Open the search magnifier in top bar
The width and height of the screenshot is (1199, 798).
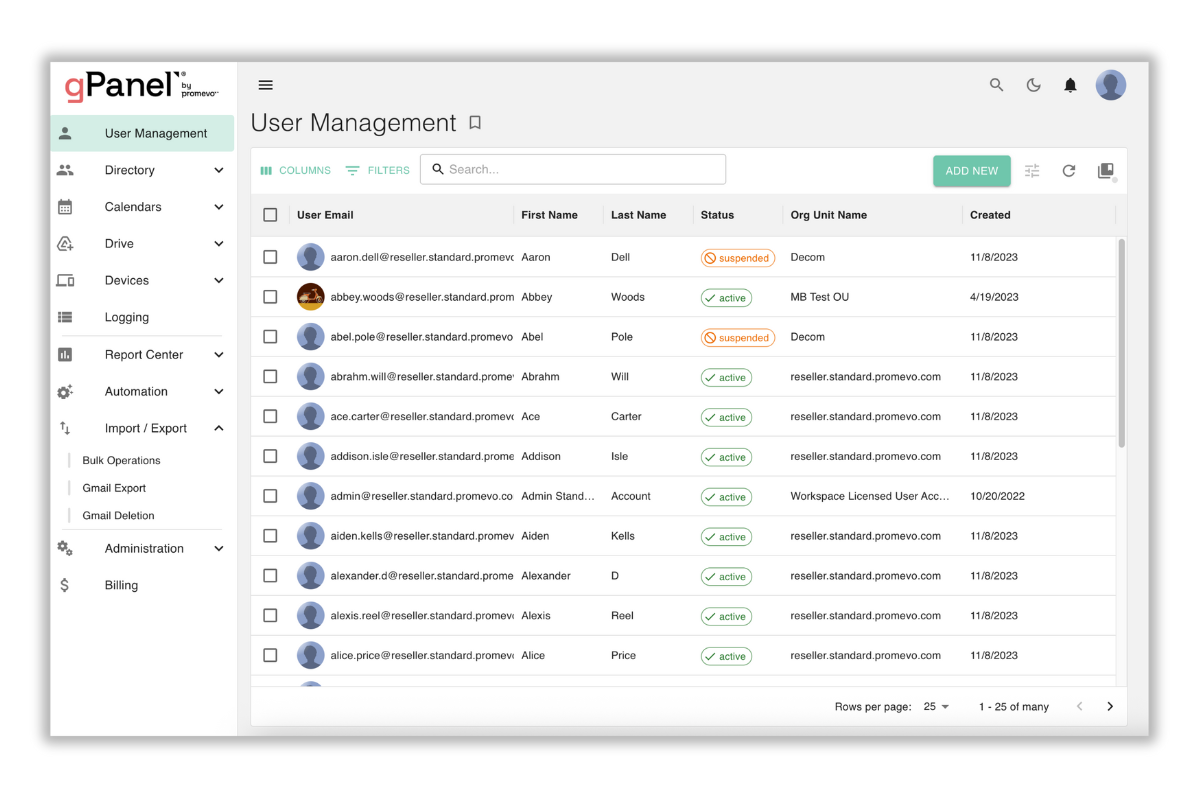(x=996, y=85)
